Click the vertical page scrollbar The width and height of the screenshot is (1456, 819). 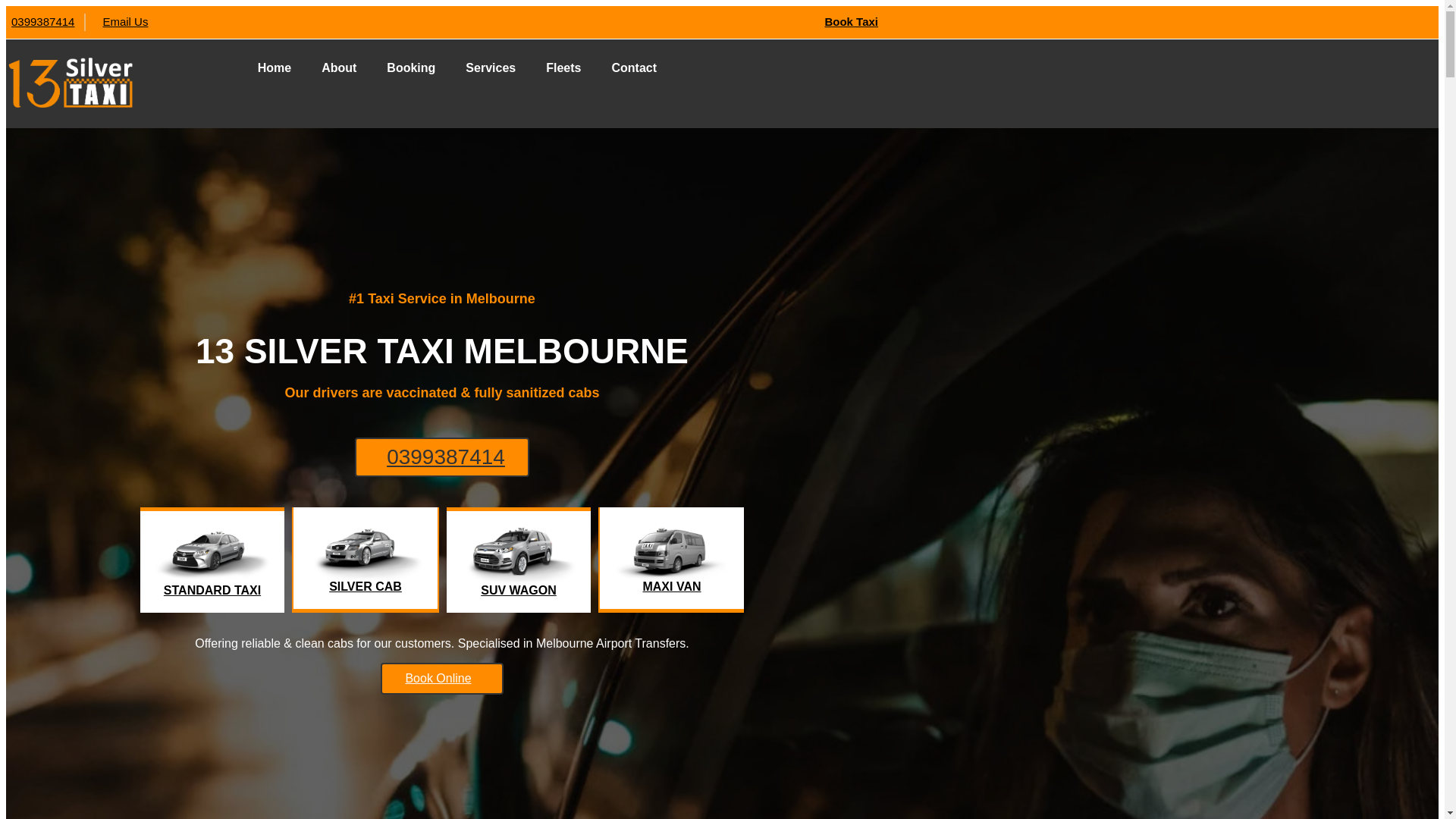[x=1450, y=409]
